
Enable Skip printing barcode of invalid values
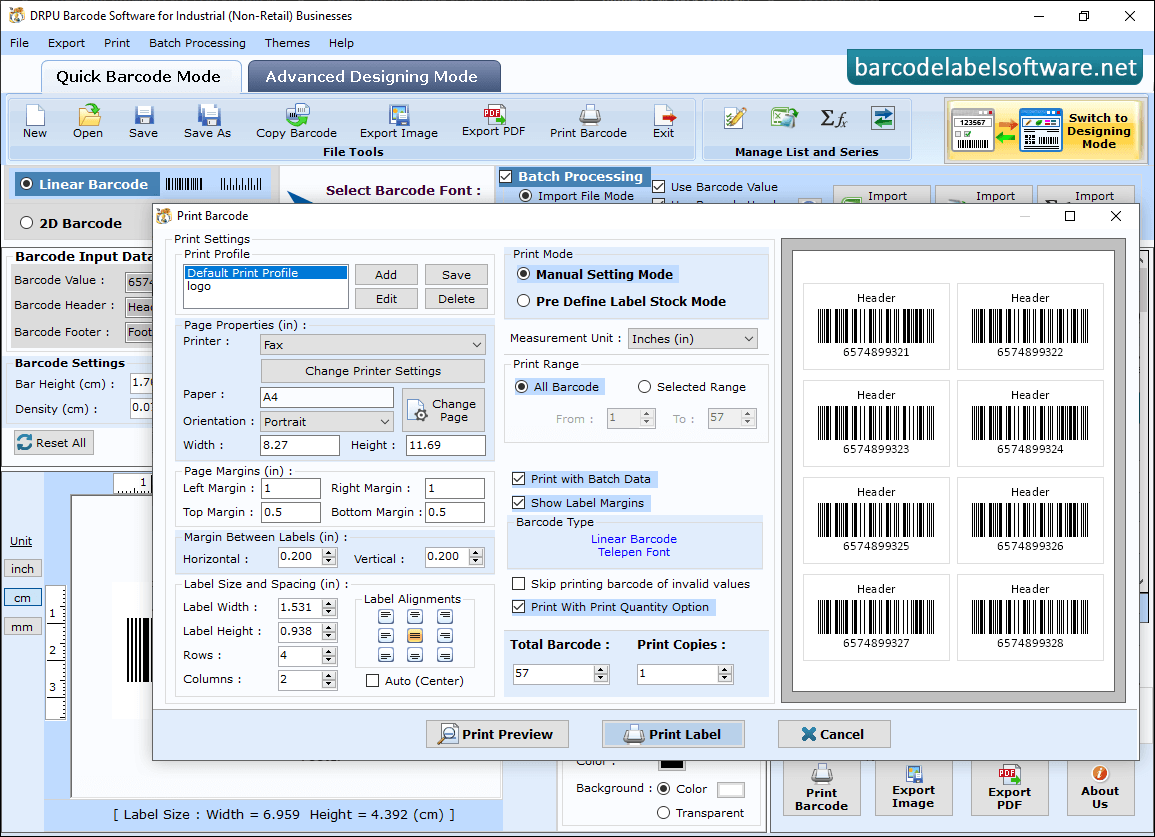coord(519,584)
